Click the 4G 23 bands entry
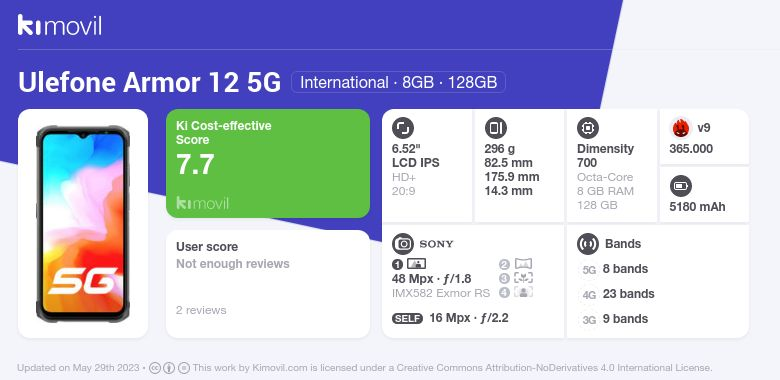 (618, 294)
